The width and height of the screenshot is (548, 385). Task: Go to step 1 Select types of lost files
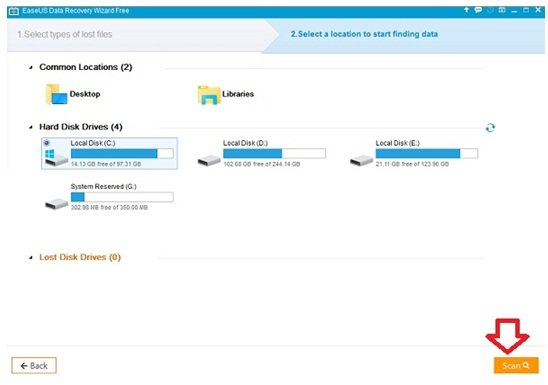[x=65, y=34]
